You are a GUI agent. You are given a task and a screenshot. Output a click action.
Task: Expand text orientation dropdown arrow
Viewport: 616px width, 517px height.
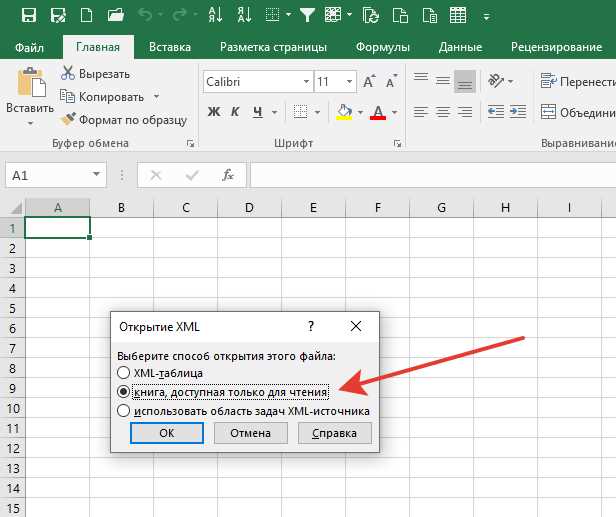click(x=510, y=81)
